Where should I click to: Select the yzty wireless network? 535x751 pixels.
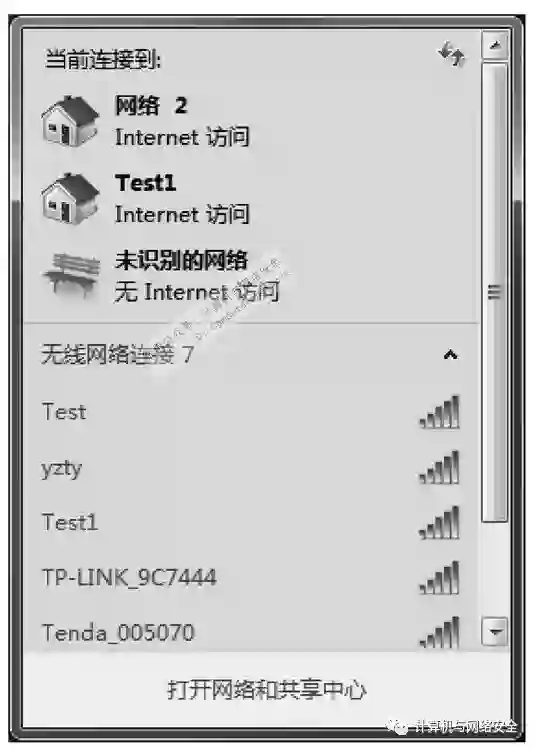[250, 468]
